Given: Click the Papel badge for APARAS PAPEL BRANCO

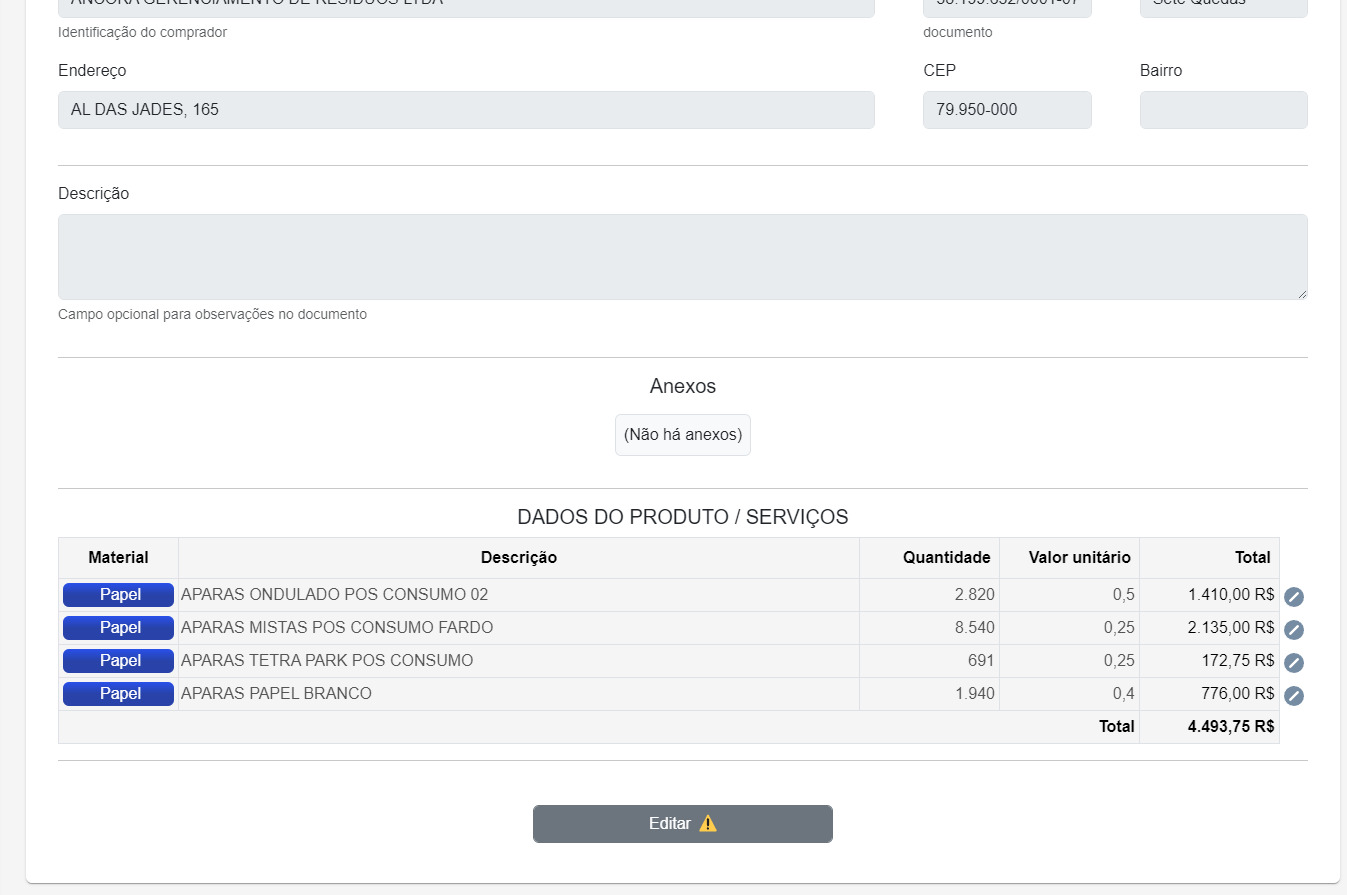Looking at the screenshot, I should (118, 693).
